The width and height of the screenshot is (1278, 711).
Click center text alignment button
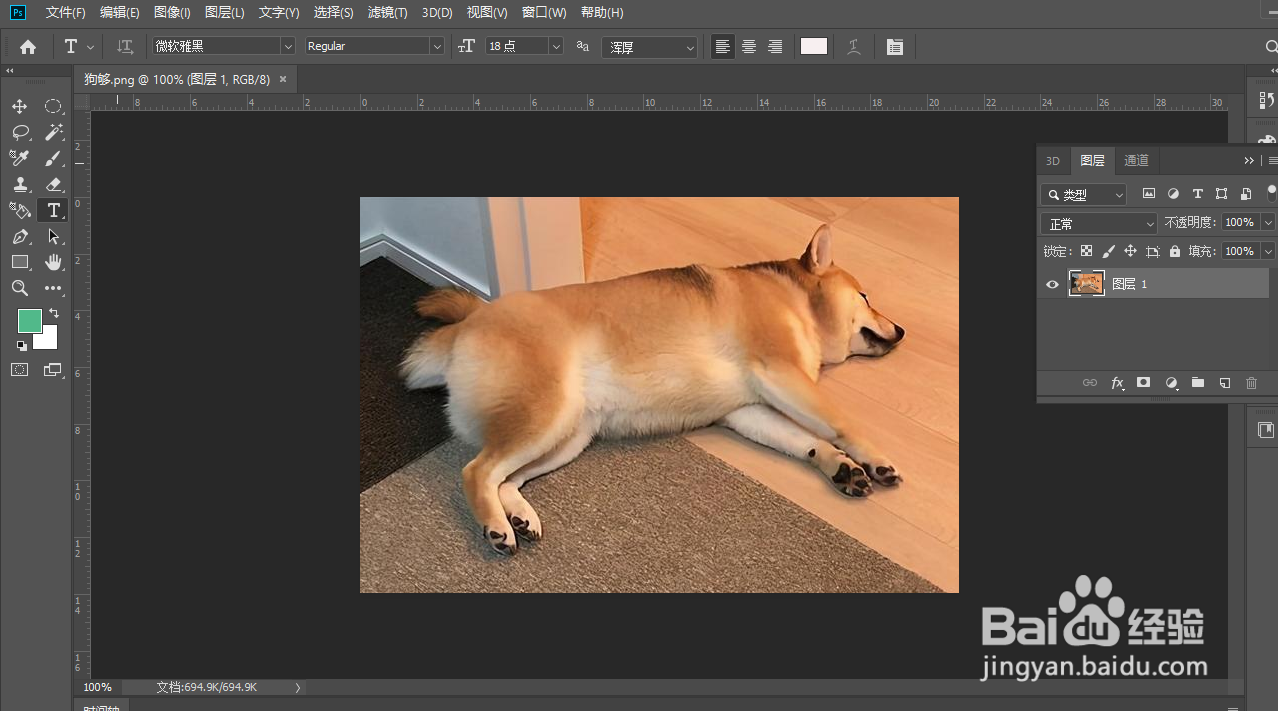[x=749, y=47]
